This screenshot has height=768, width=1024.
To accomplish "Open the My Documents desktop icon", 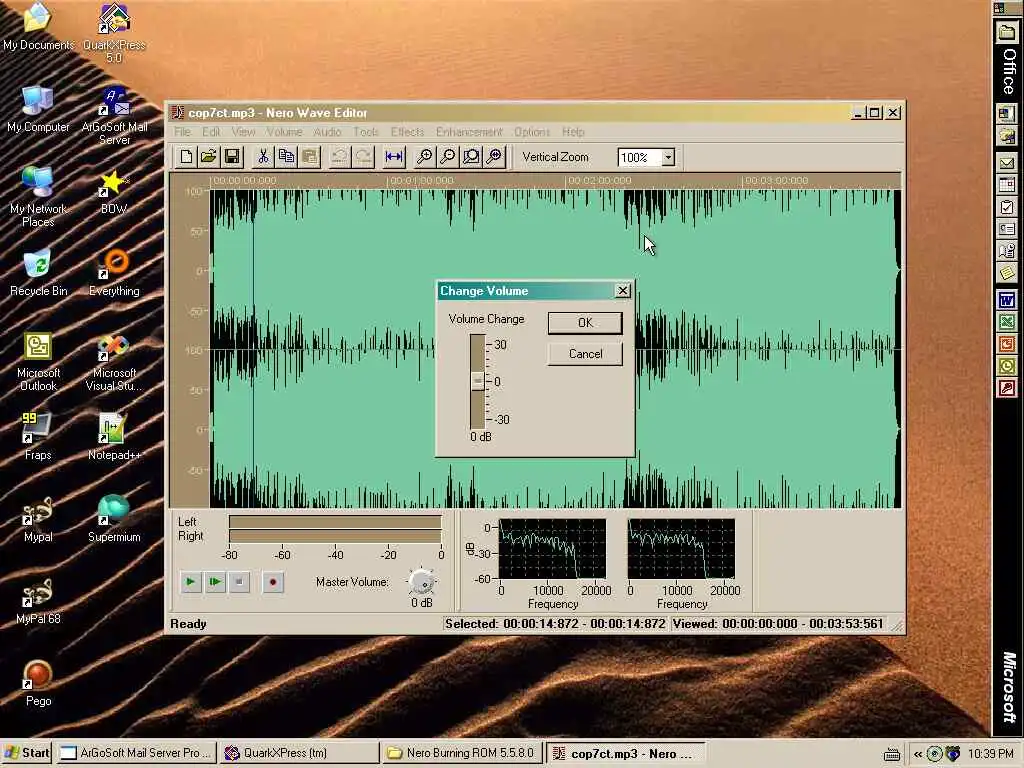I will [39, 27].
